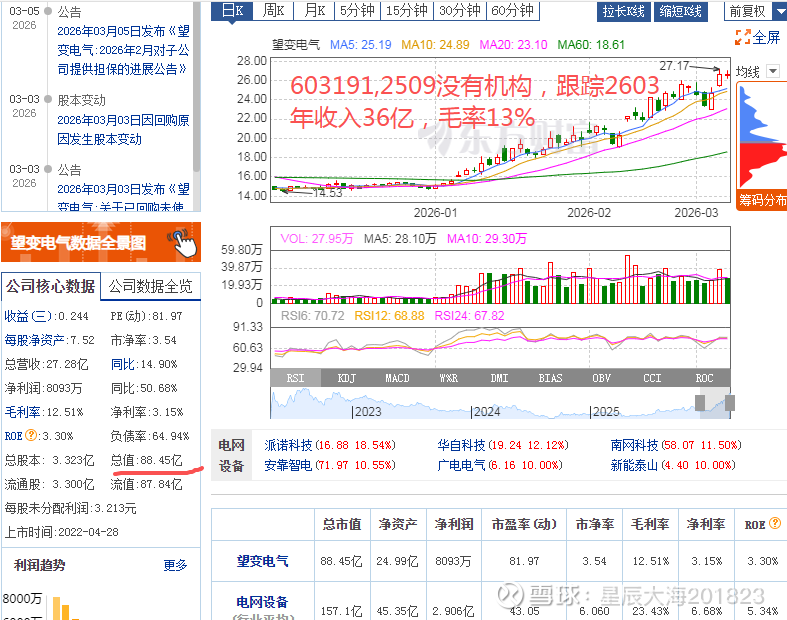The height and width of the screenshot is (620, 787).
Task: Open 03-03 announcement 关于已回购
Action: 123,197
